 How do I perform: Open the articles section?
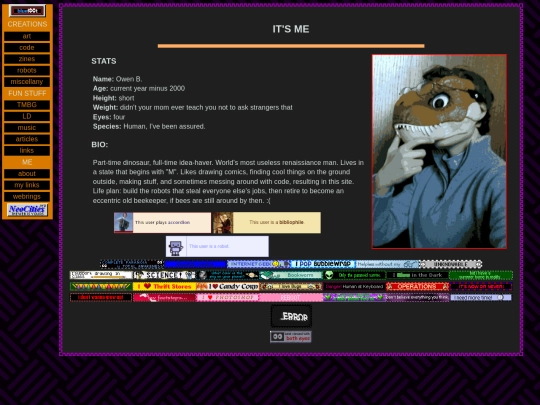coord(27,139)
